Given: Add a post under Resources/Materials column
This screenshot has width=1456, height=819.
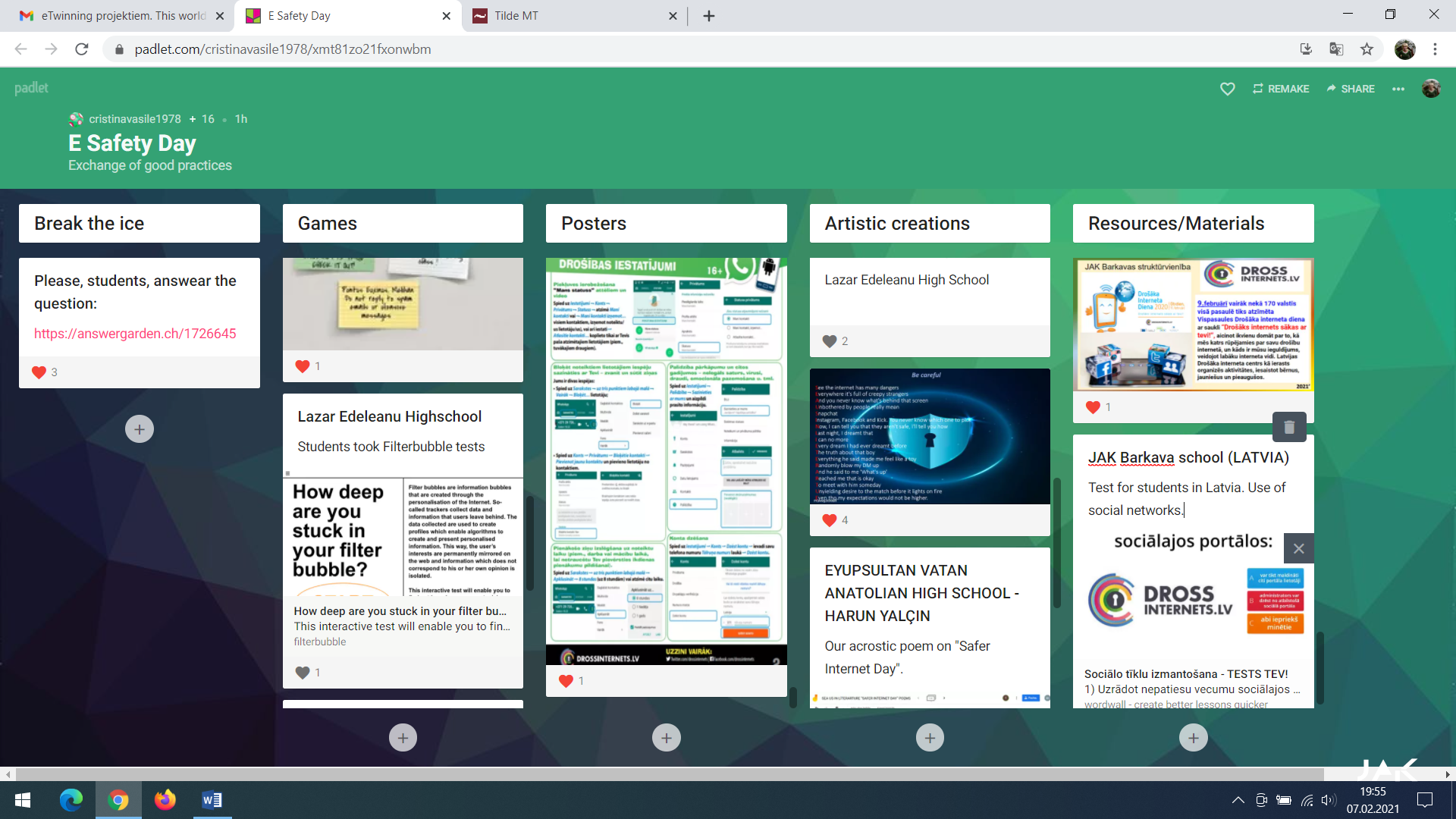Looking at the screenshot, I should point(1193,738).
